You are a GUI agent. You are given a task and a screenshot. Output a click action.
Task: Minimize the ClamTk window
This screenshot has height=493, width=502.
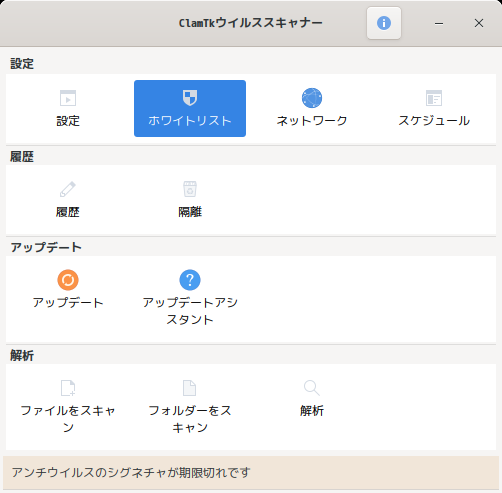click(x=439, y=23)
